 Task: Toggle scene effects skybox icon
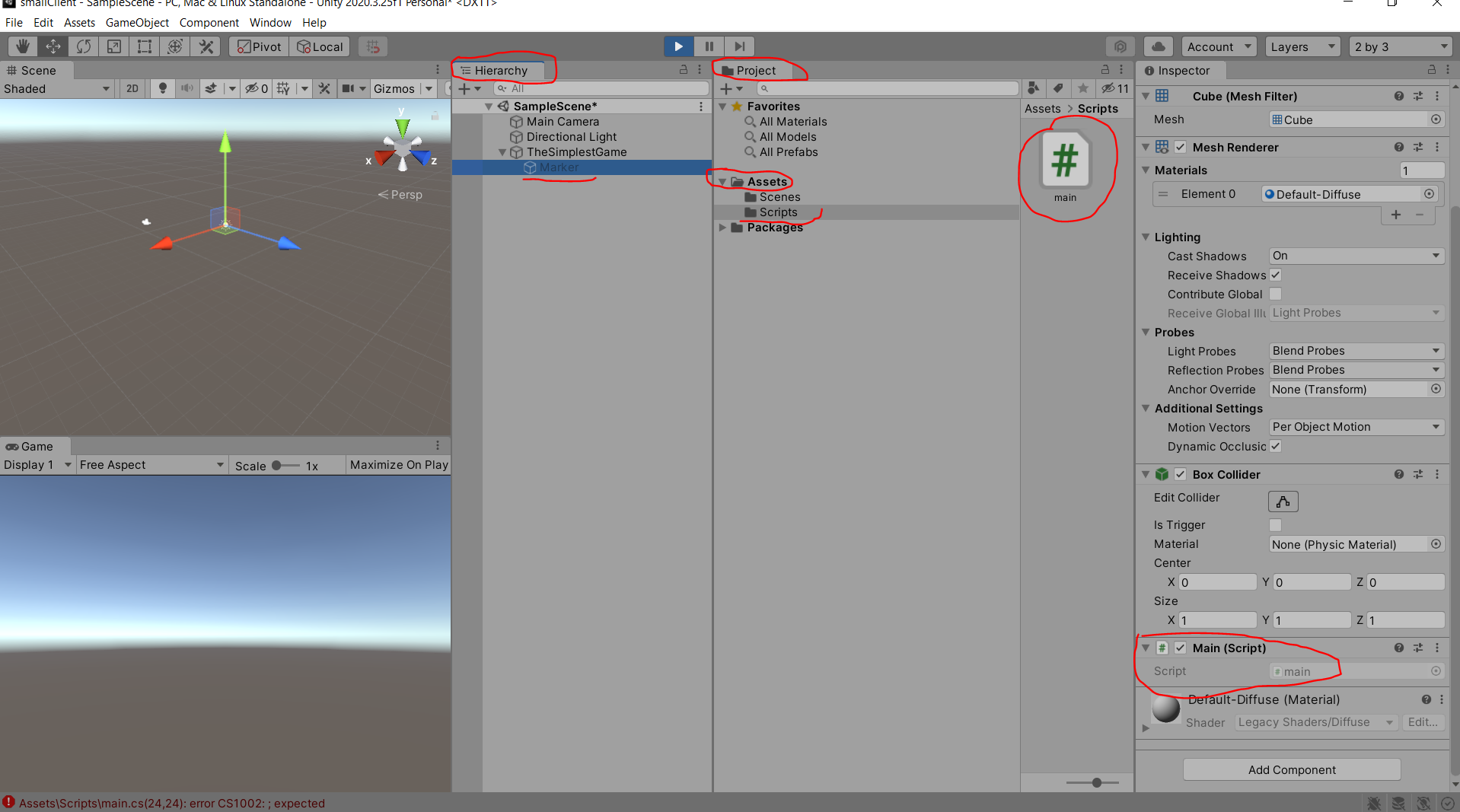click(x=212, y=88)
